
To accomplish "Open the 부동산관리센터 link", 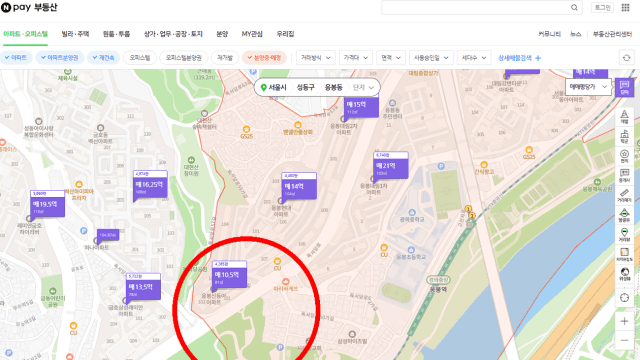I will 612,34.
